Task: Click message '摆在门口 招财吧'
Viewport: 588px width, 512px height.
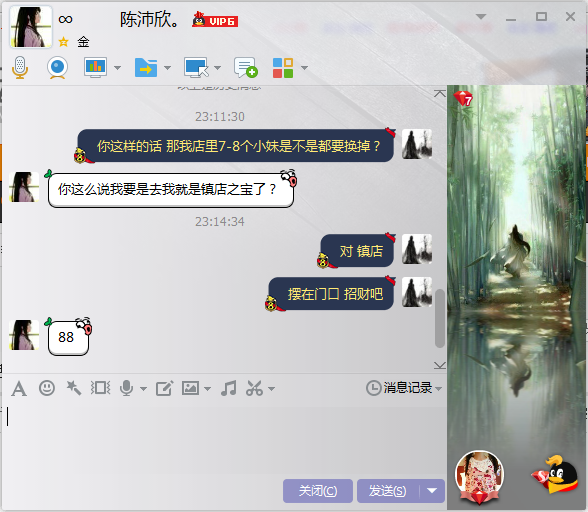Action: click(331, 294)
